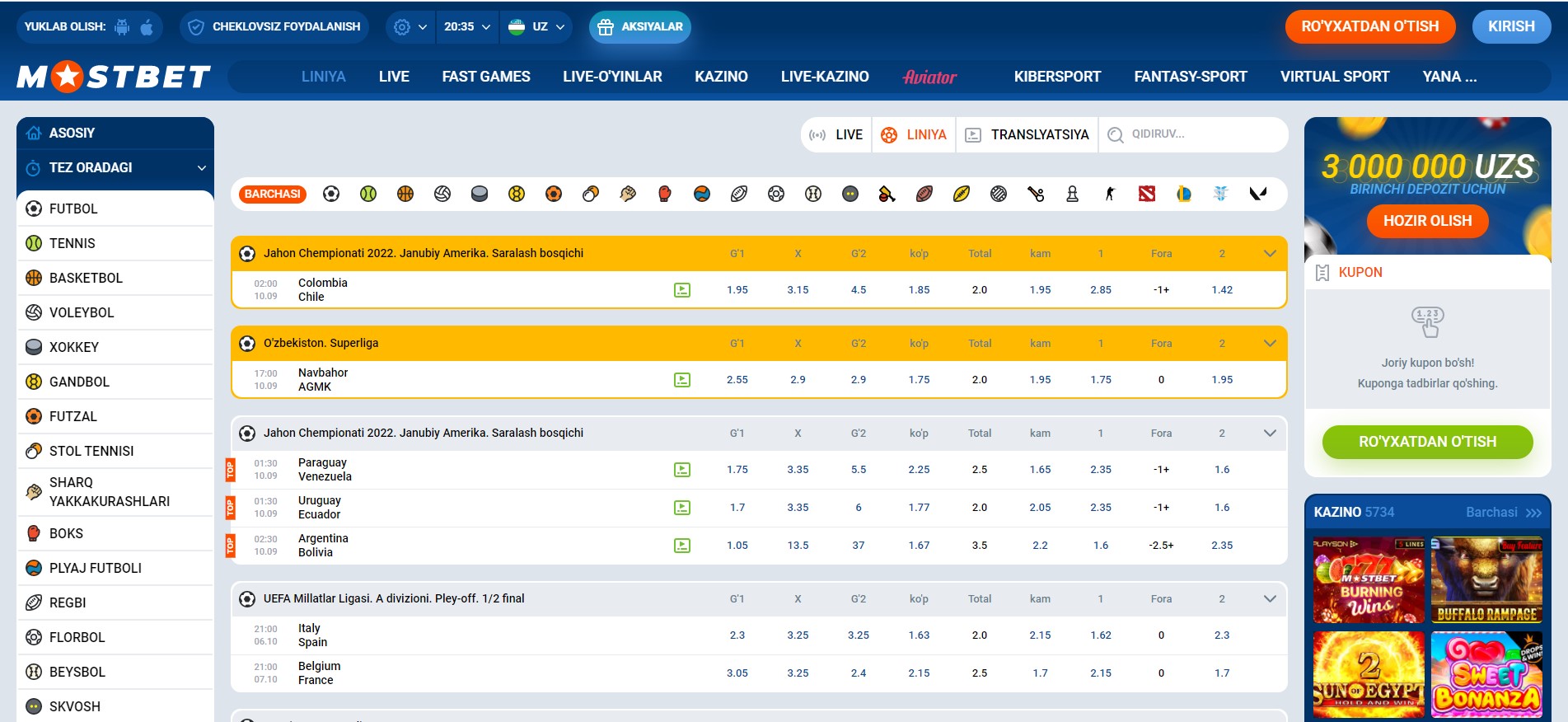This screenshot has width=1568, height=722.
Task: Open the Buffalo Rampage game thumbnail
Action: [x=1486, y=580]
